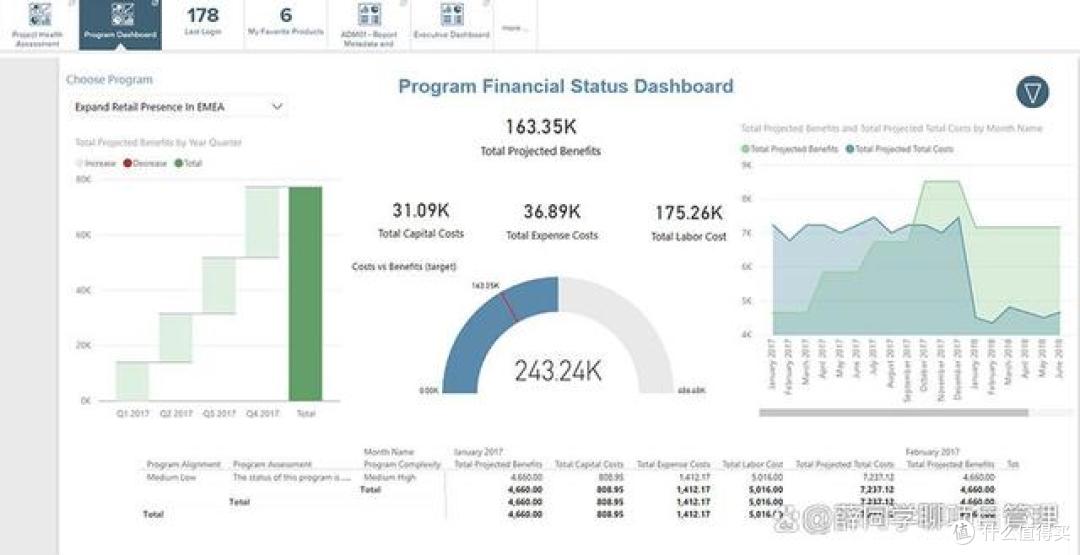
Task: Click the October 2017 axis label
Action: pyautogui.click(x=924, y=364)
